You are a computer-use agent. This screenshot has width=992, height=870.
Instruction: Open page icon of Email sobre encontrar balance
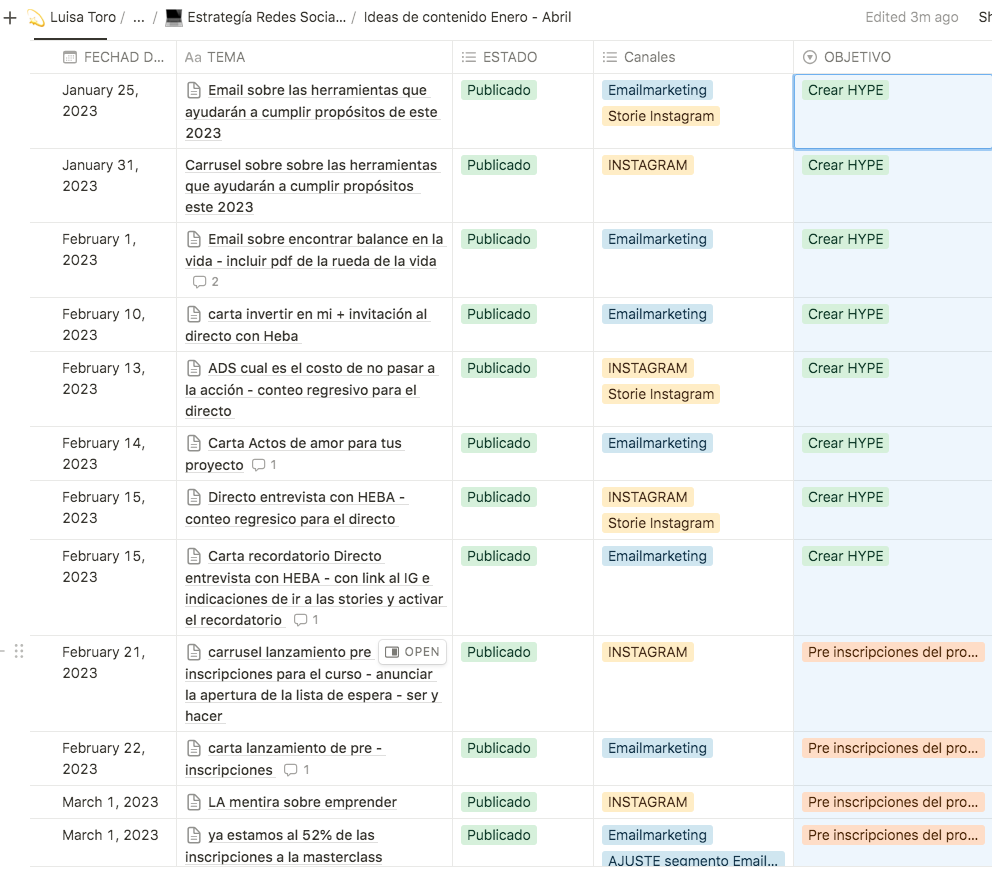tap(194, 239)
